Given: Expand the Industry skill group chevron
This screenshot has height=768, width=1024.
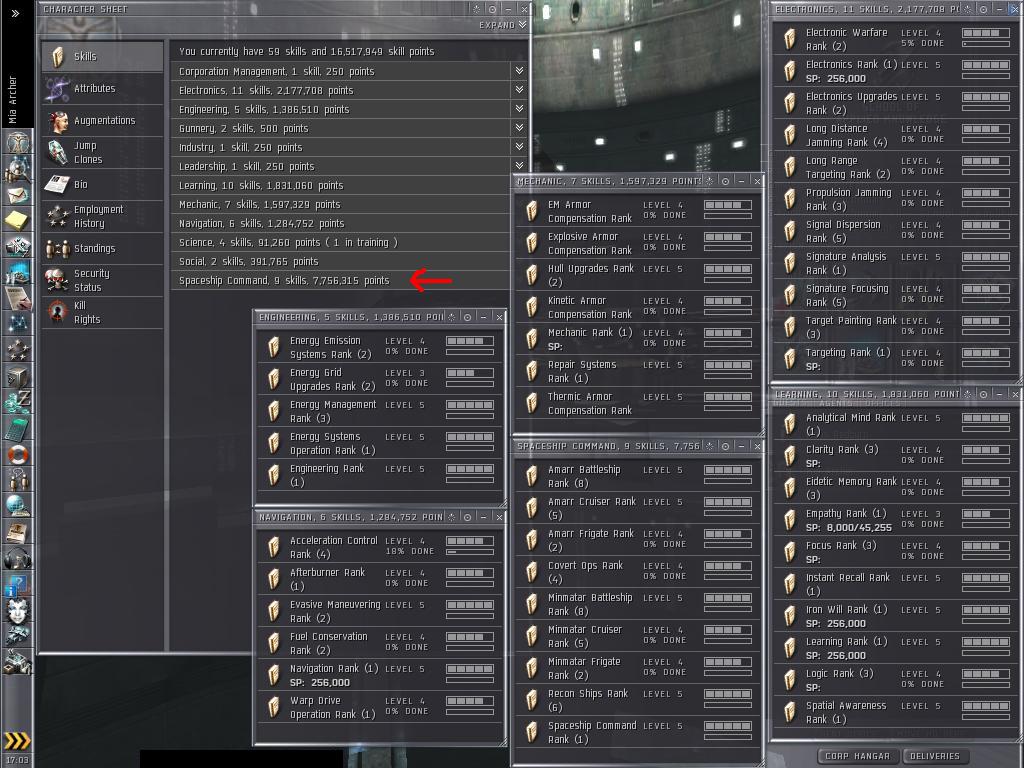Looking at the screenshot, I should 519,146.
